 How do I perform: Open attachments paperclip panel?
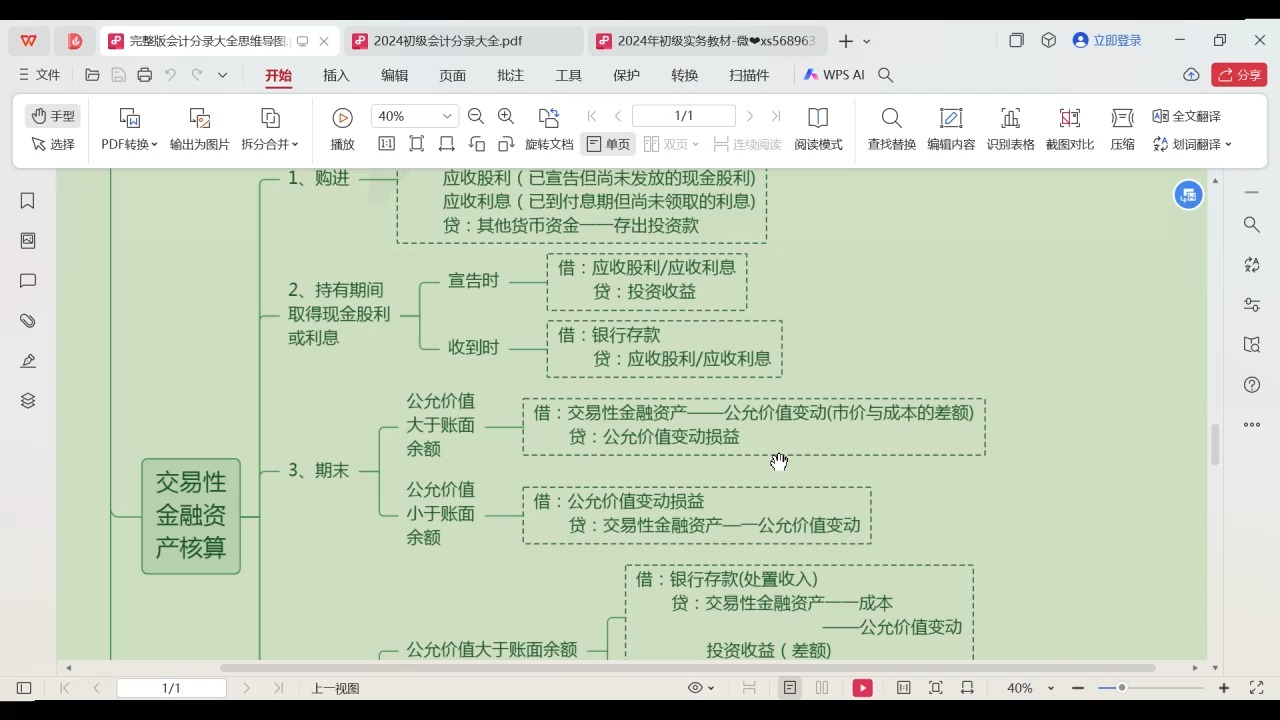[28, 321]
